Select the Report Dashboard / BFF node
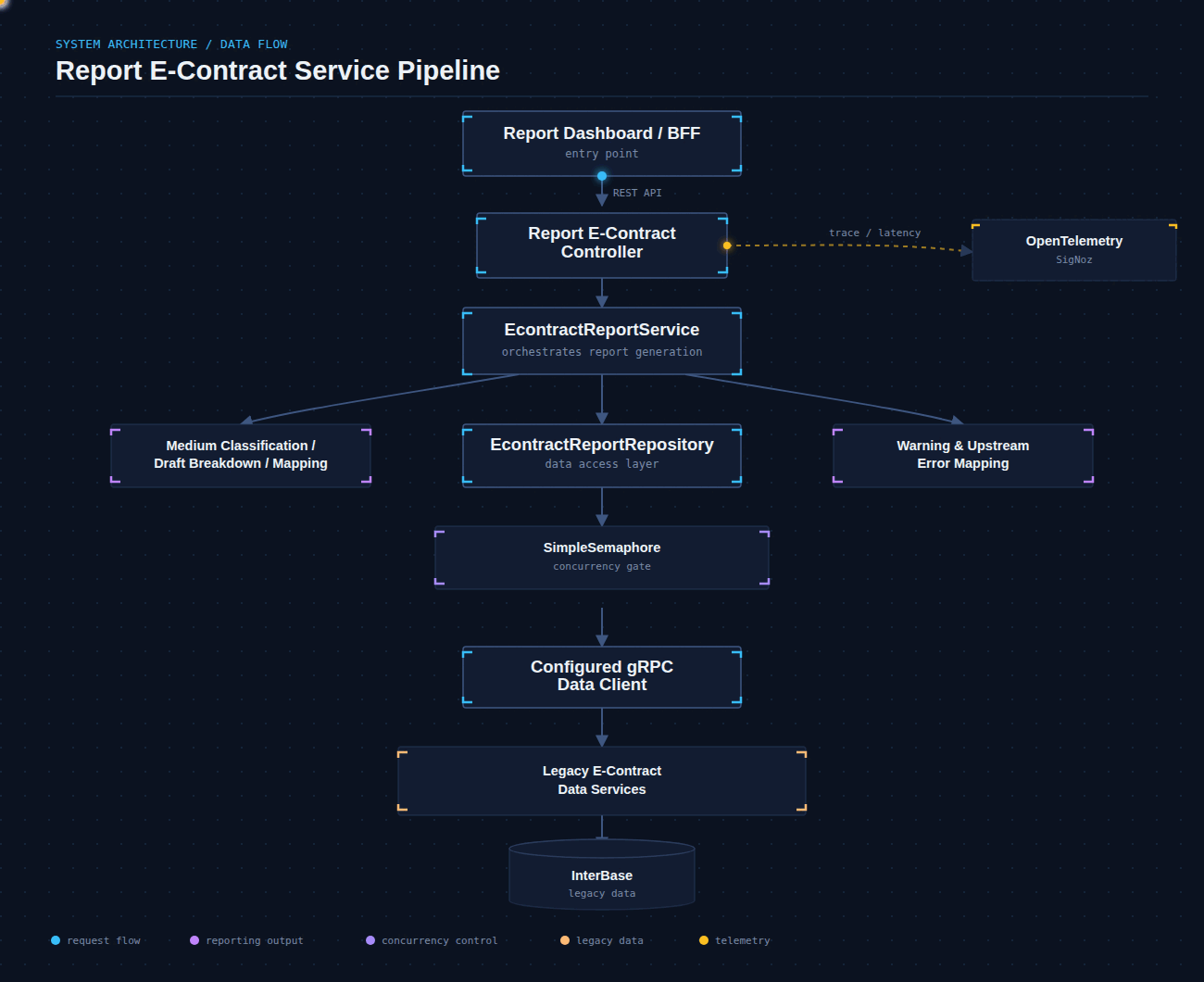1204x982 pixels. [x=602, y=144]
